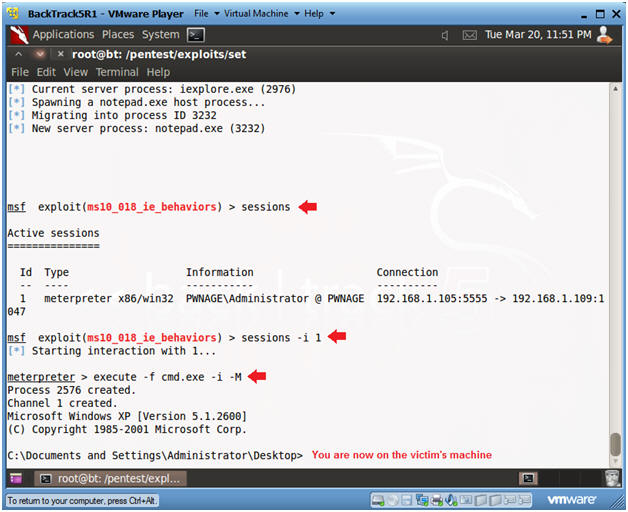The image size is (628, 512).
Task: Click VMware network adapter icon
Action: (422, 500)
